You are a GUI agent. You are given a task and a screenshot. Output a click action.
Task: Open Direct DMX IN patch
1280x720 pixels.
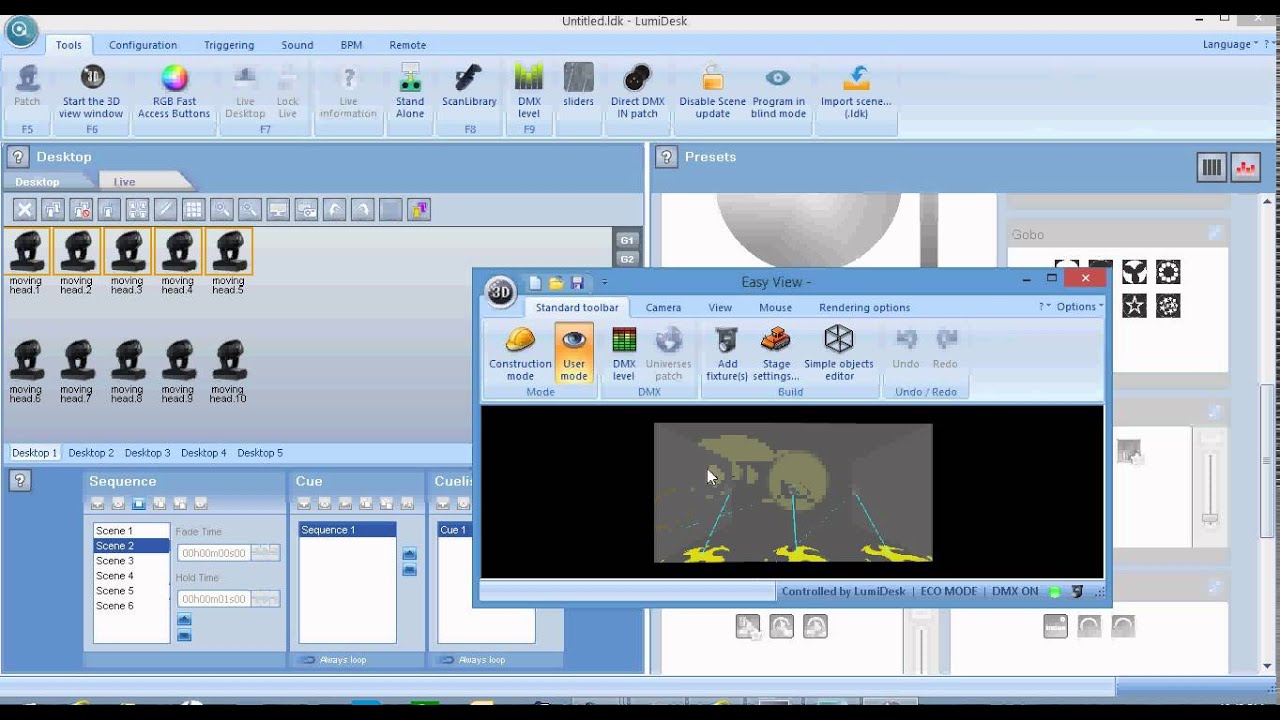637,91
